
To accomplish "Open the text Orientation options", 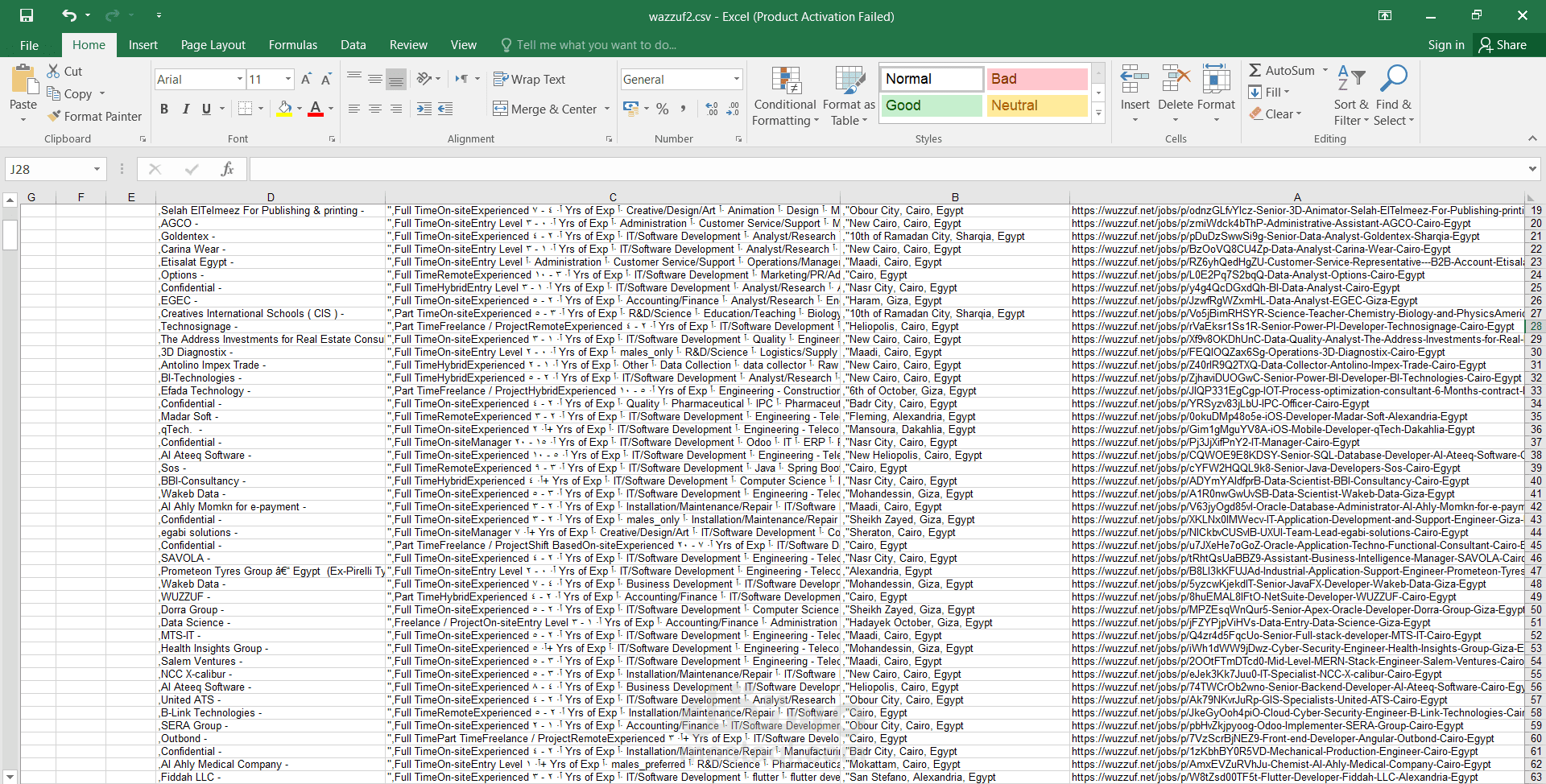I will (x=428, y=78).
